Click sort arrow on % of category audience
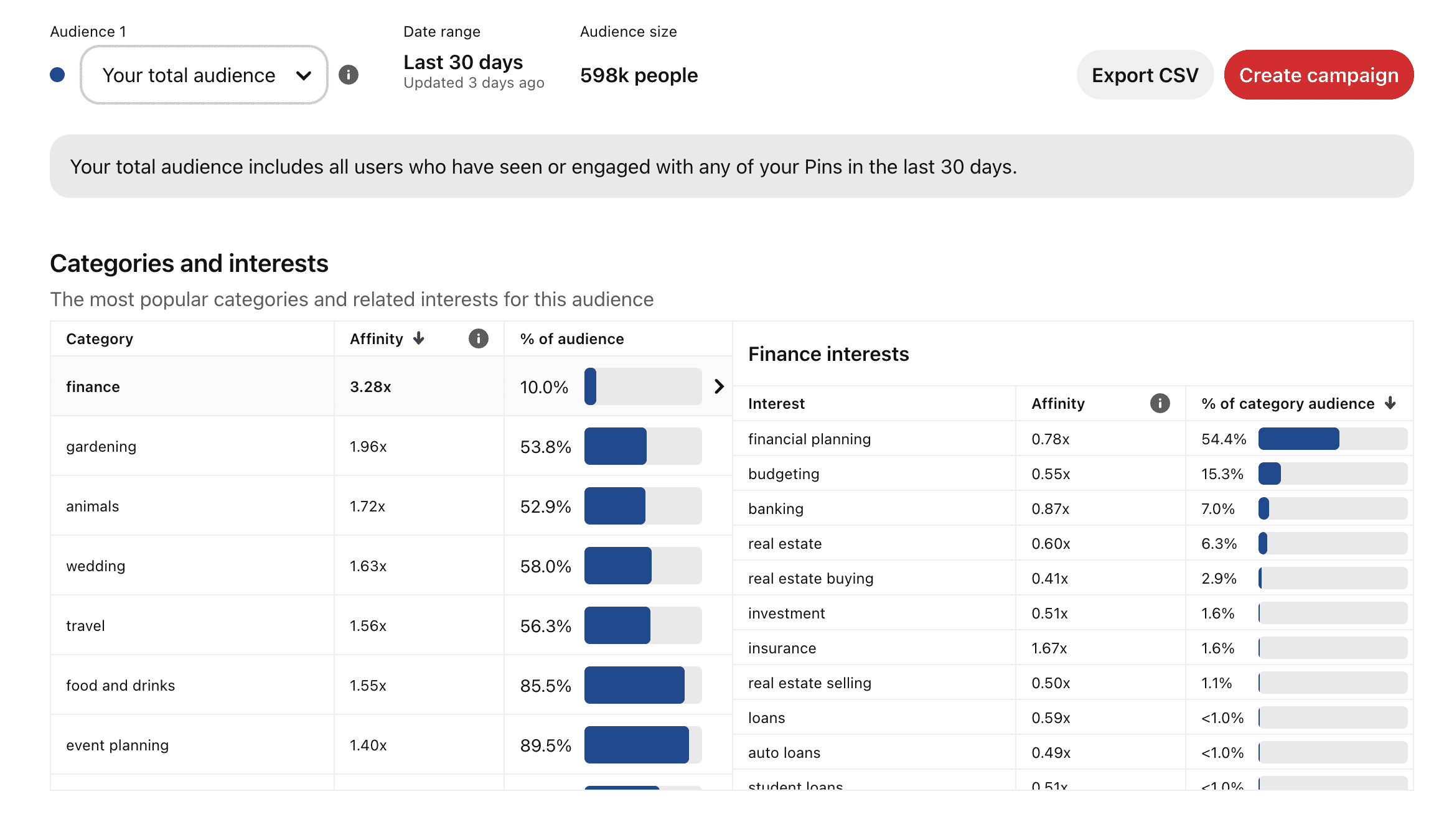The image size is (1444, 840). (1390, 403)
